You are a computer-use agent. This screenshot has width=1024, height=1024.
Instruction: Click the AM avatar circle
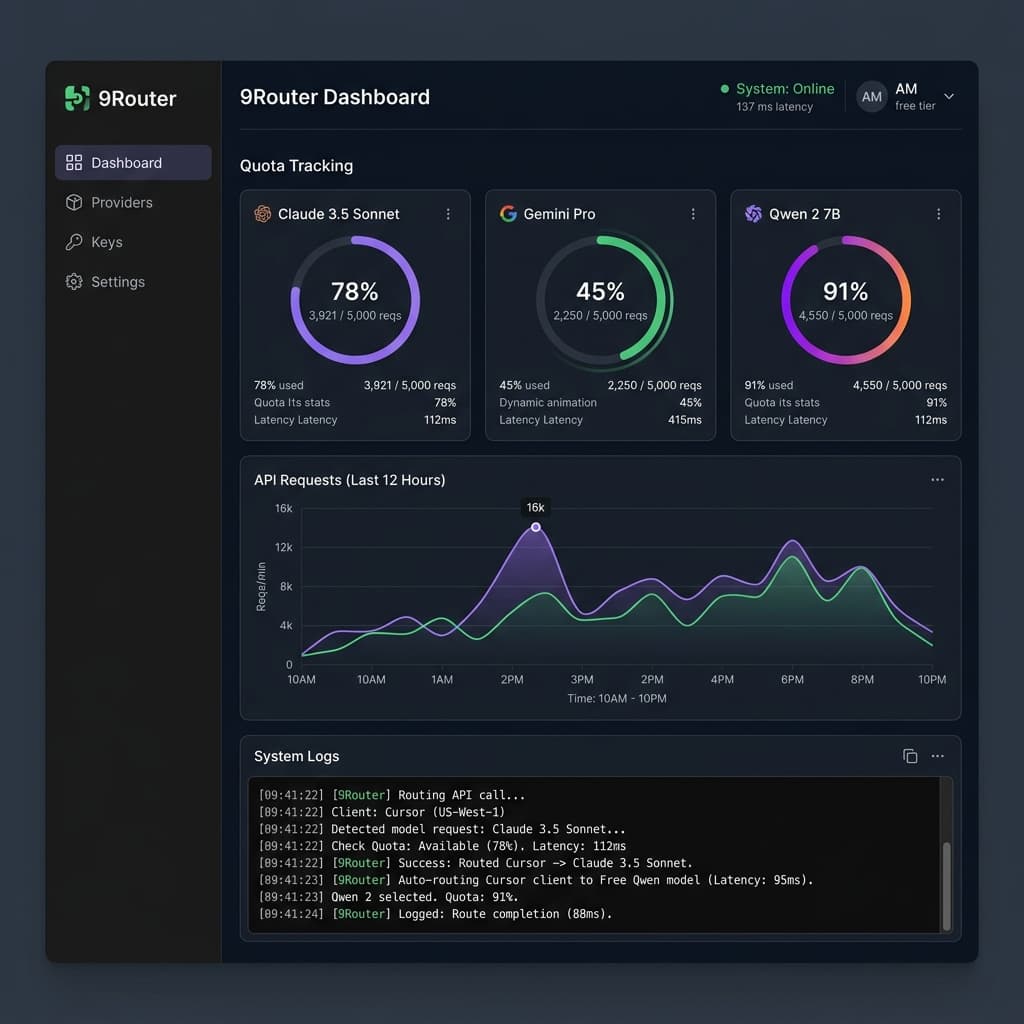click(871, 97)
